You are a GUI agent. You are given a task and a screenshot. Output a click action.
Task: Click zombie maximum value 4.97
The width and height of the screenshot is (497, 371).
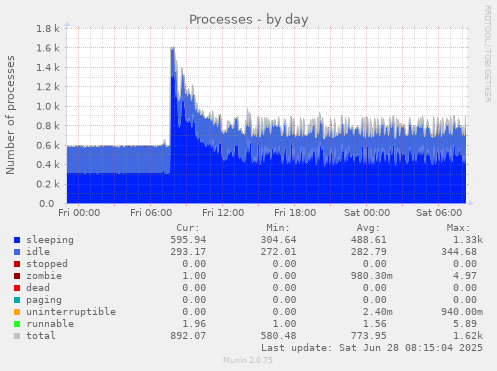point(465,276)
